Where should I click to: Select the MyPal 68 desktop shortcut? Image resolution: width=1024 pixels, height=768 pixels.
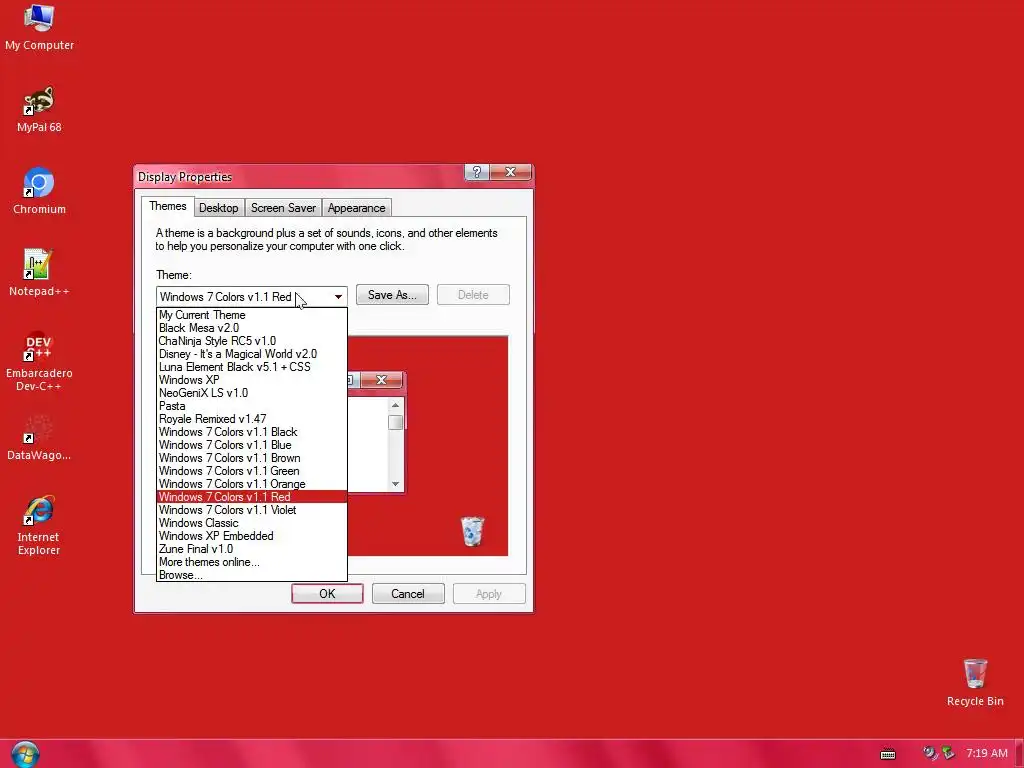click(x=39, y=109)
